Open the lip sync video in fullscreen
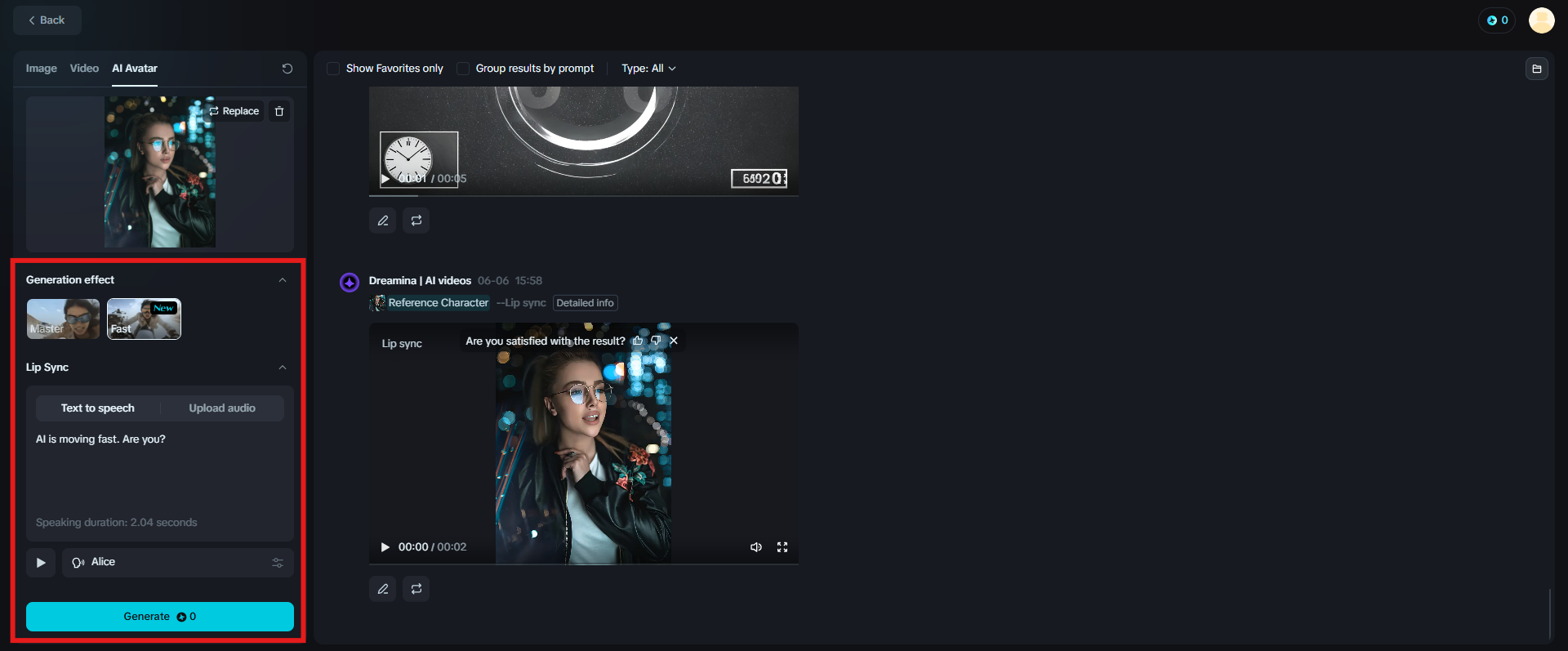The image size is (1568, 651). (782, 547)
